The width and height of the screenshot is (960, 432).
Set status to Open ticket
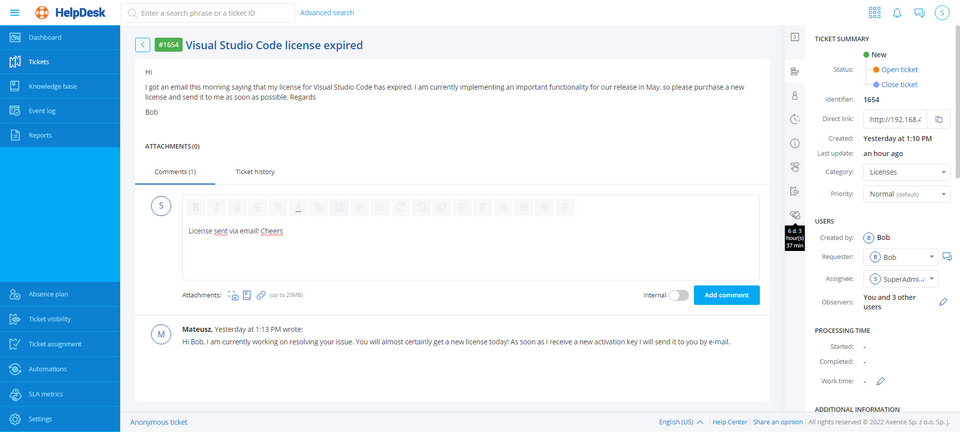click(x=899, y=70)
